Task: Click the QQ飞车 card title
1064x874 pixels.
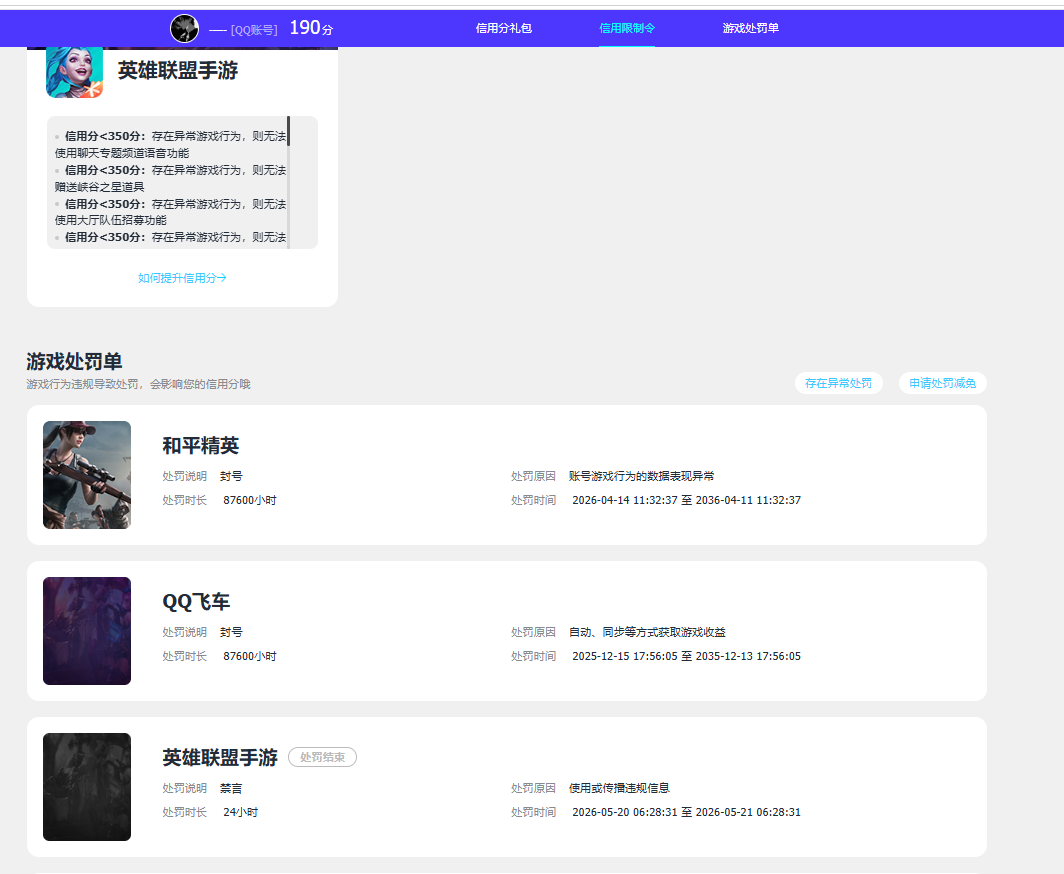Action: (x=196, y=602)
